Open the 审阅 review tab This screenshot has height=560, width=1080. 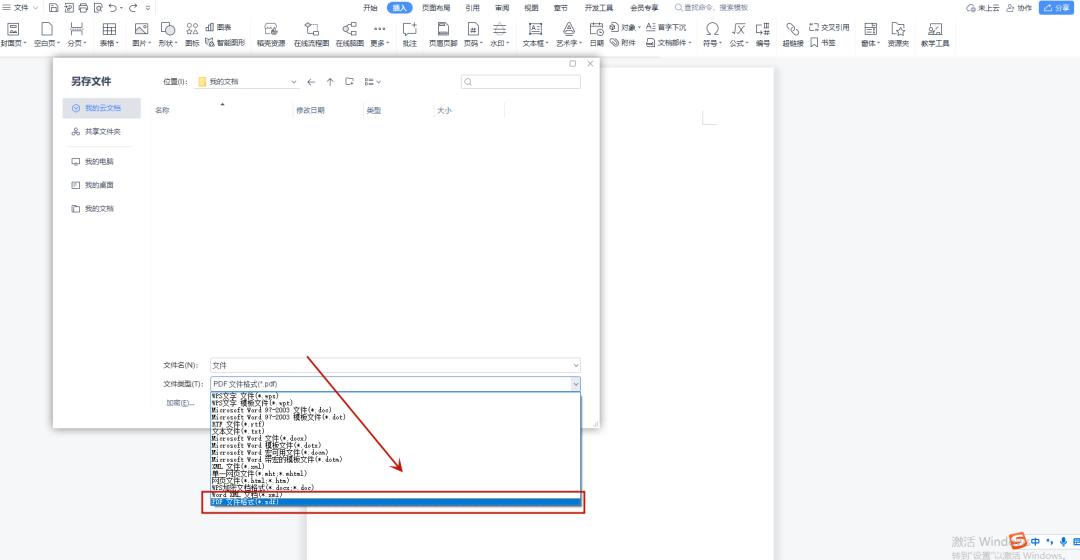[502, 8]
